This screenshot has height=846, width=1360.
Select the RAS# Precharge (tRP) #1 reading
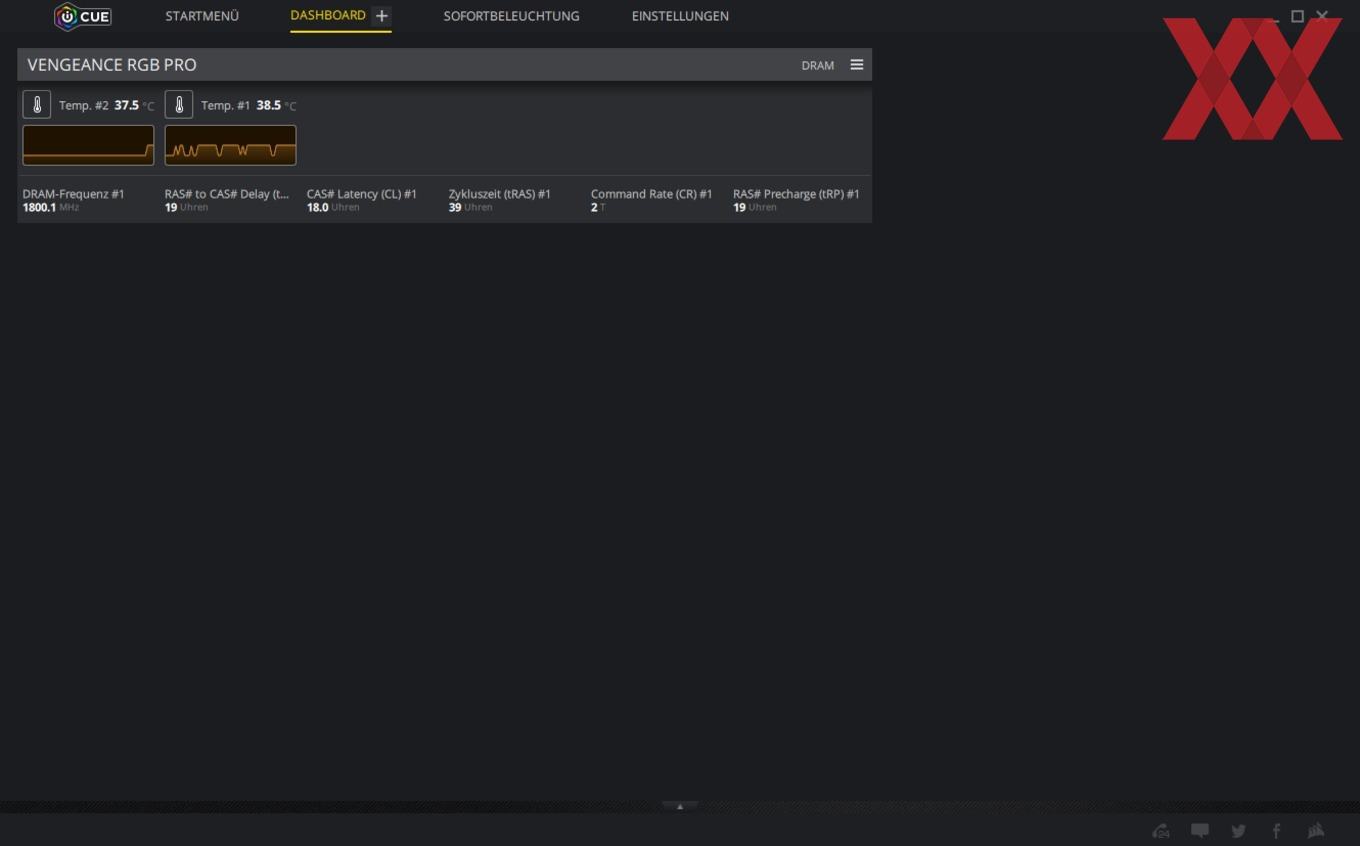796,200
